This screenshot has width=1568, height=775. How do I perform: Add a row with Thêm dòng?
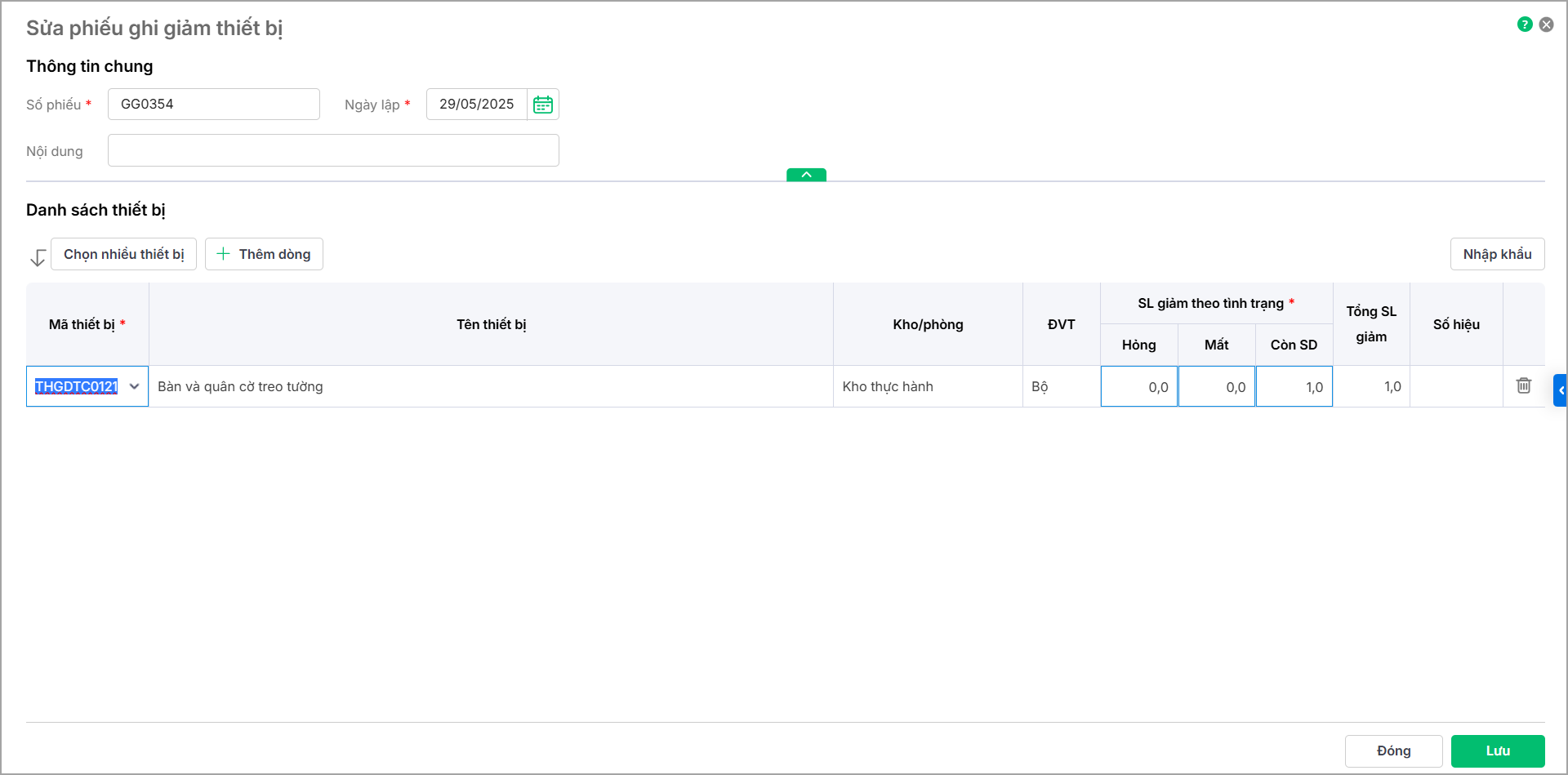click(264, 254)
